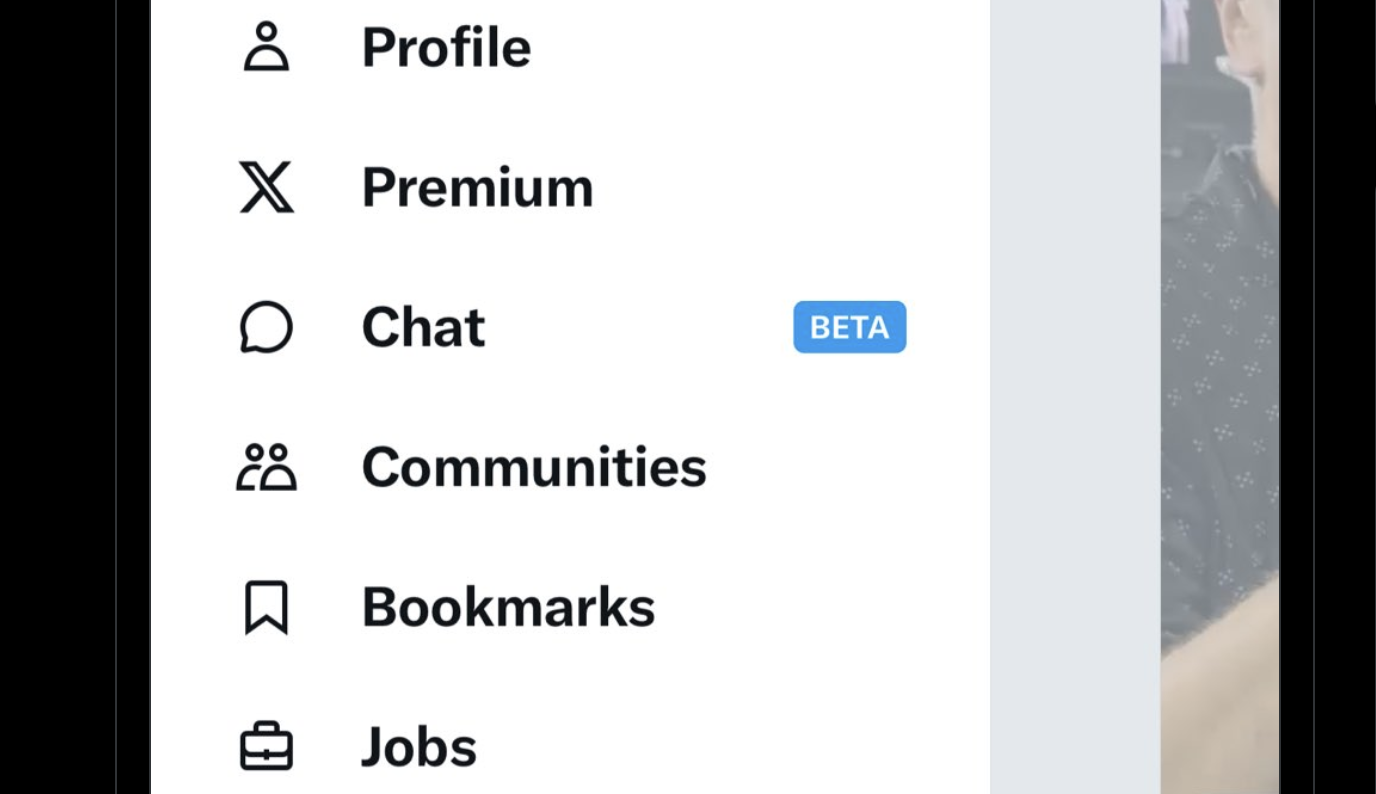Tap the dimmed photo of patterned shirt
Image resolution: width=1376 pixels, height=794 pixels.
(1220, 397)
